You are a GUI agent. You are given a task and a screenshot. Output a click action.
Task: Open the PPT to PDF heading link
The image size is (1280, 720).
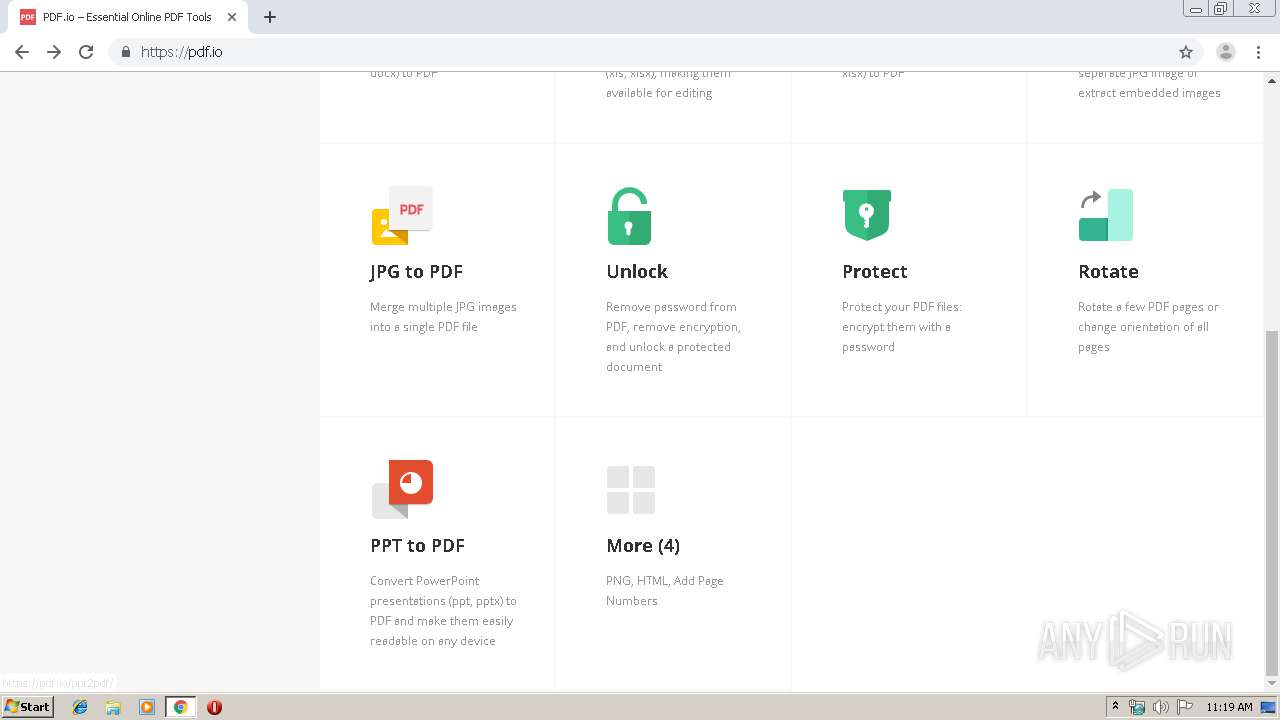coord(417,546)
